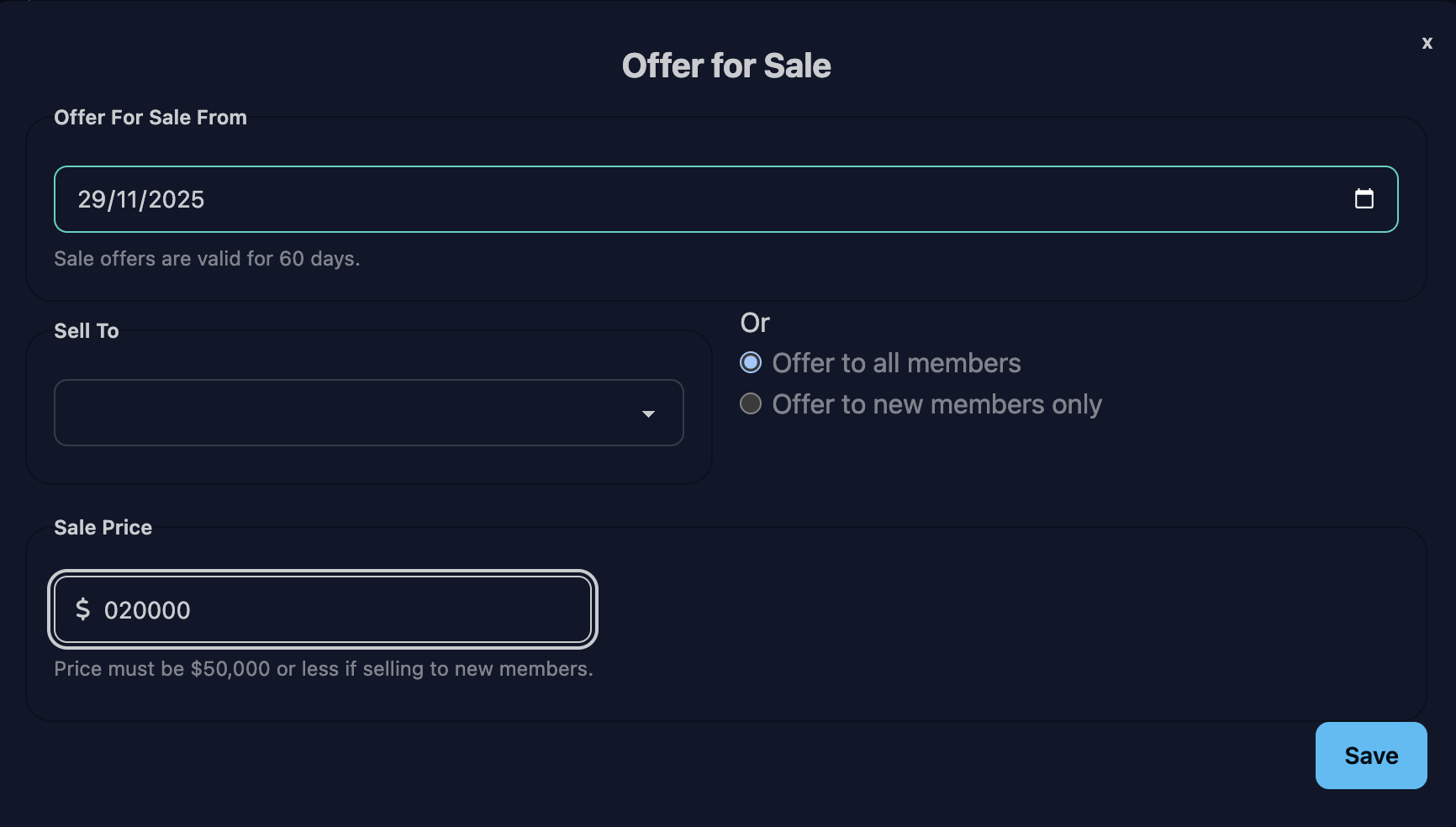Expand the Sell To dropdown arrow
Screen dimensions: 1456x827
648,413
